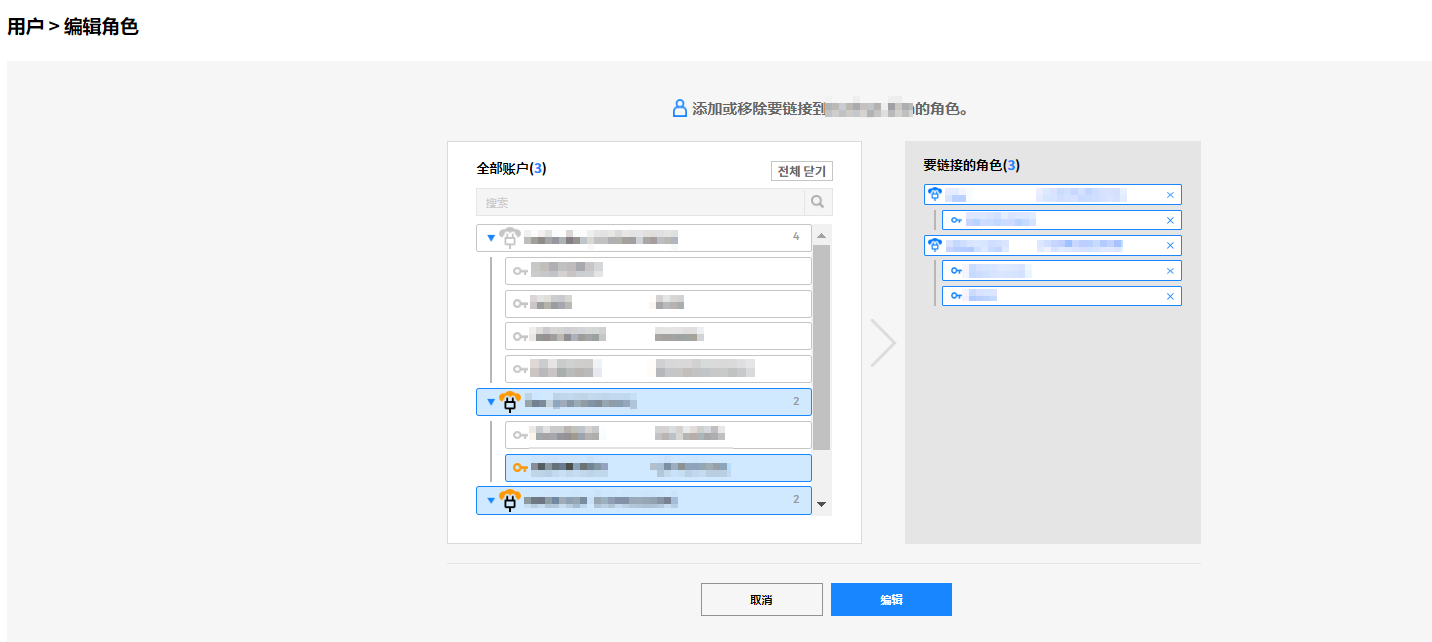The image size is (1432, 642).
Task: Collapse the first account with 4 roles
Action: (491, 238)
